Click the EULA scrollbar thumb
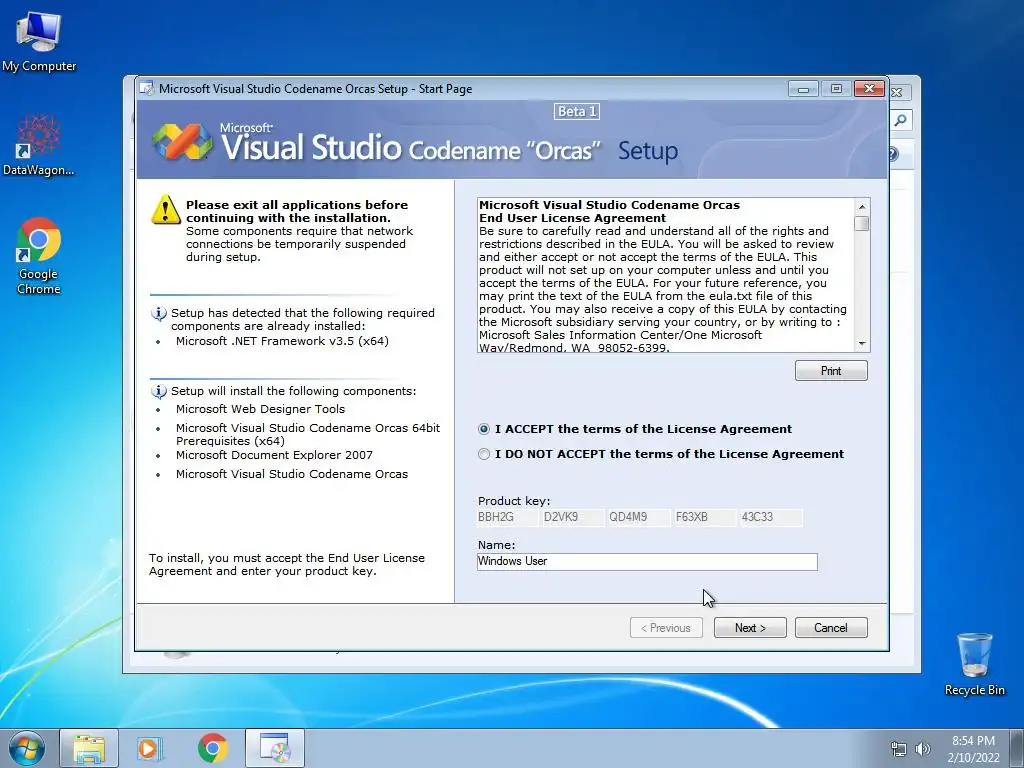 [862, 223]
